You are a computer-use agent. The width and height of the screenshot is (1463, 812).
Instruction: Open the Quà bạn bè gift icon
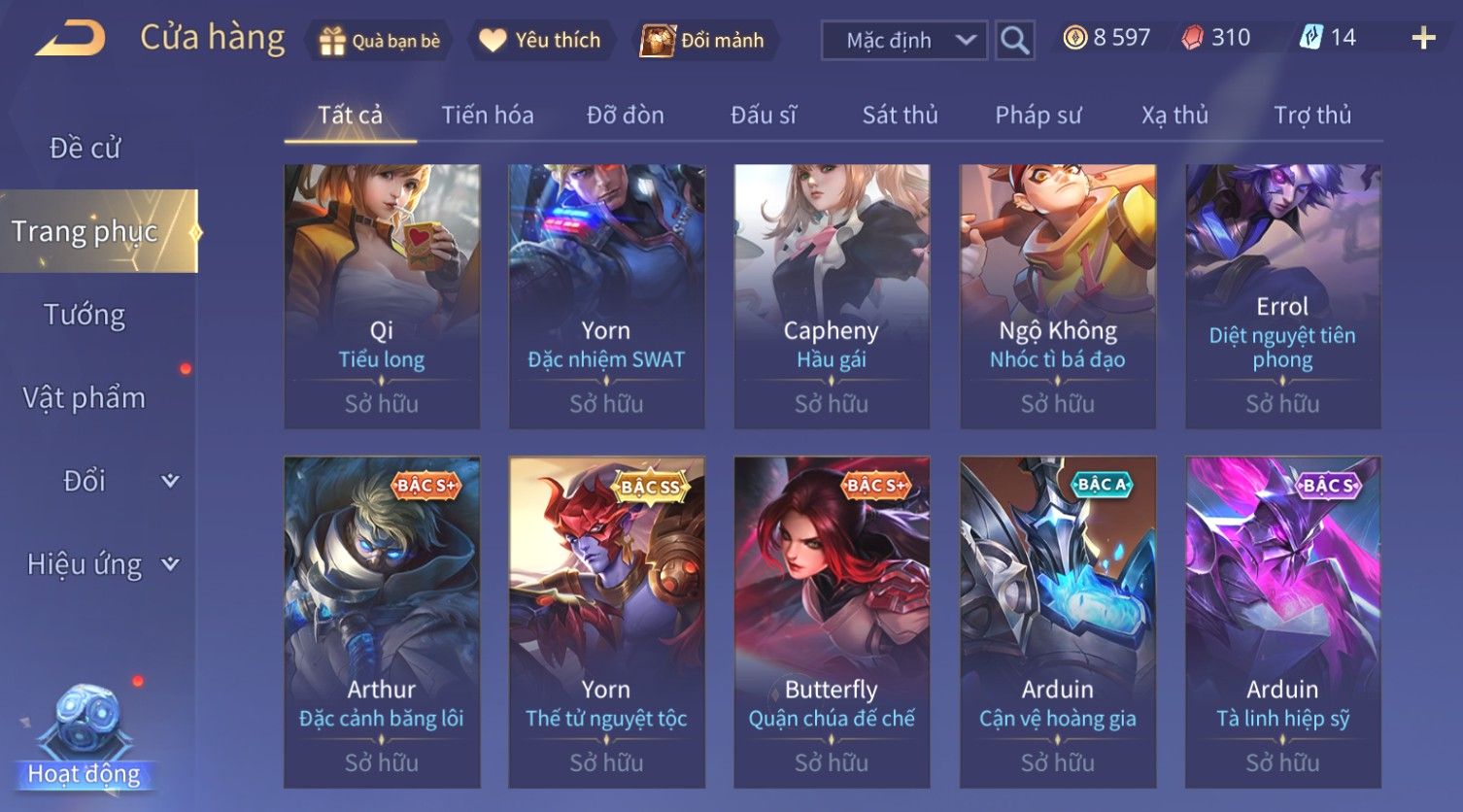coord(332,41)
